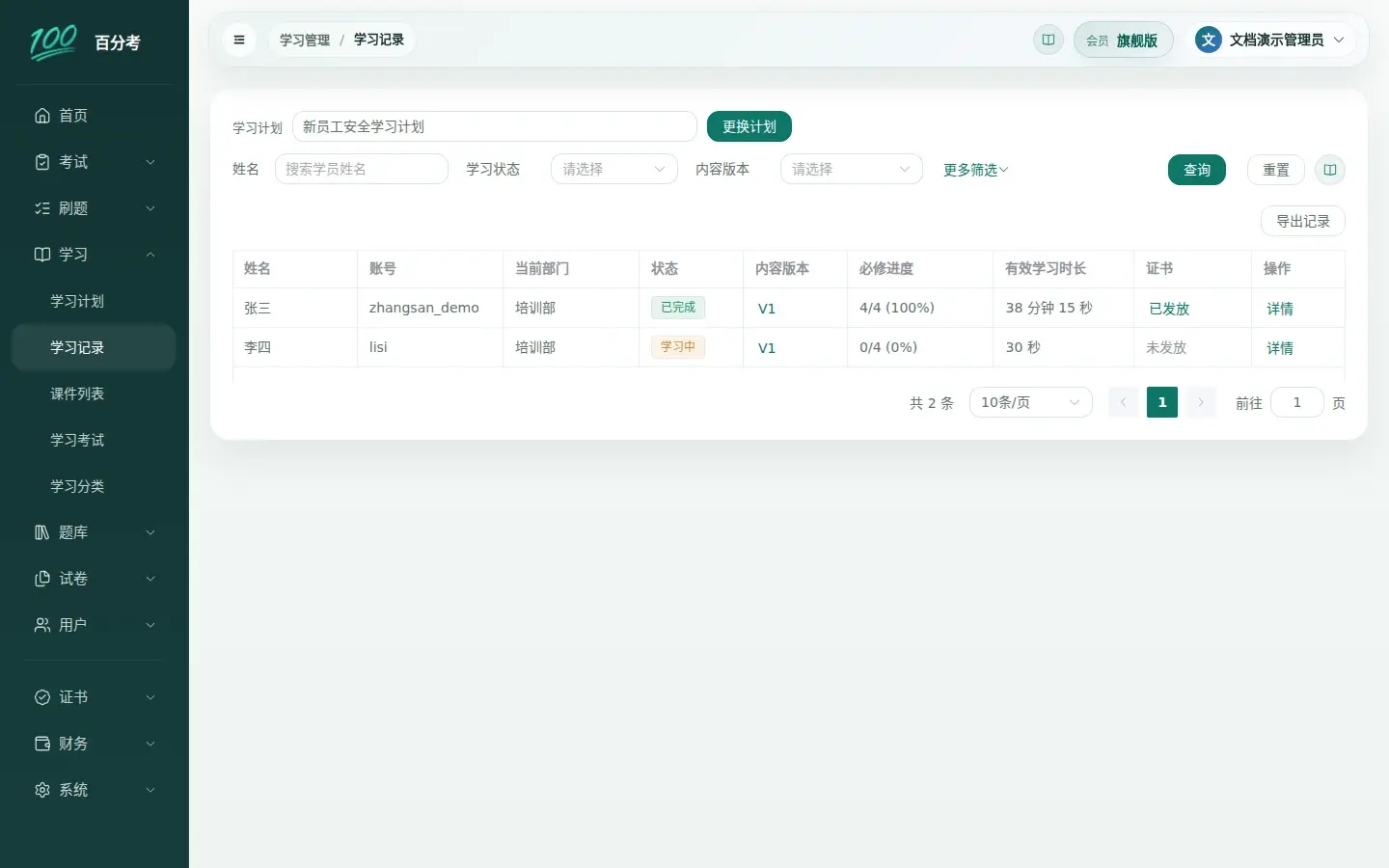Image resolution: width=1389 pixels, height=868 pixels.
Task: Click the 查询 button
Action: [x=1197, y=170]
